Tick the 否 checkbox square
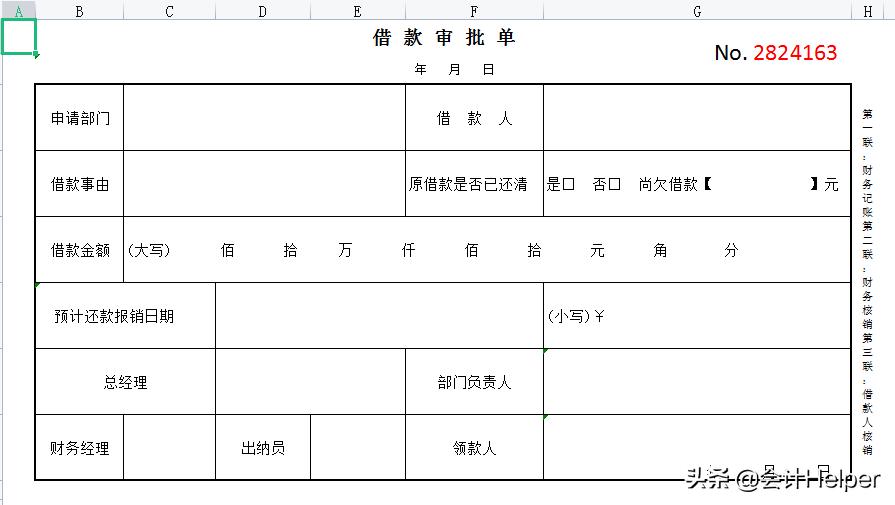 614,184
